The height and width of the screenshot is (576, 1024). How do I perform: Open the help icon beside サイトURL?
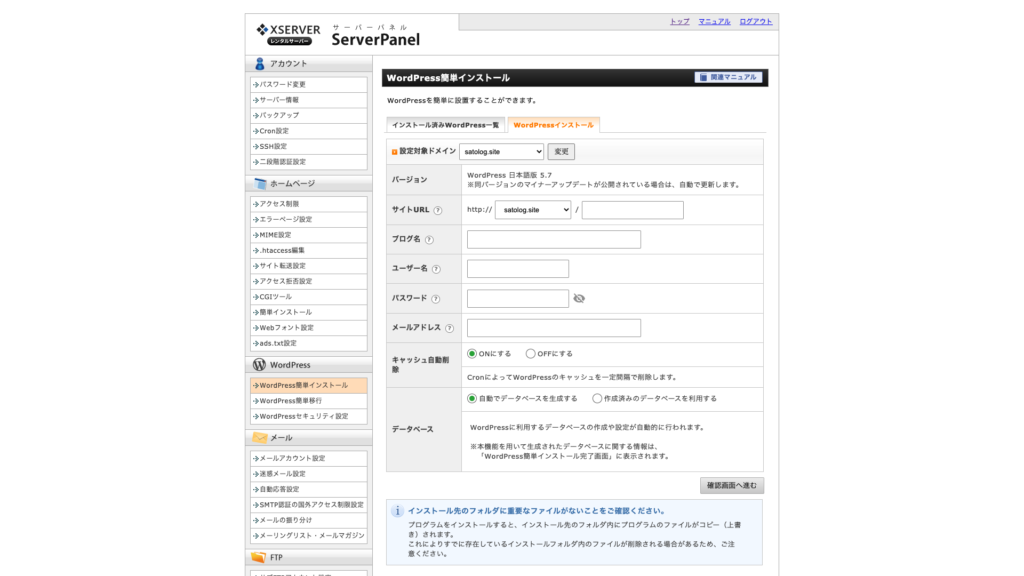438,210
